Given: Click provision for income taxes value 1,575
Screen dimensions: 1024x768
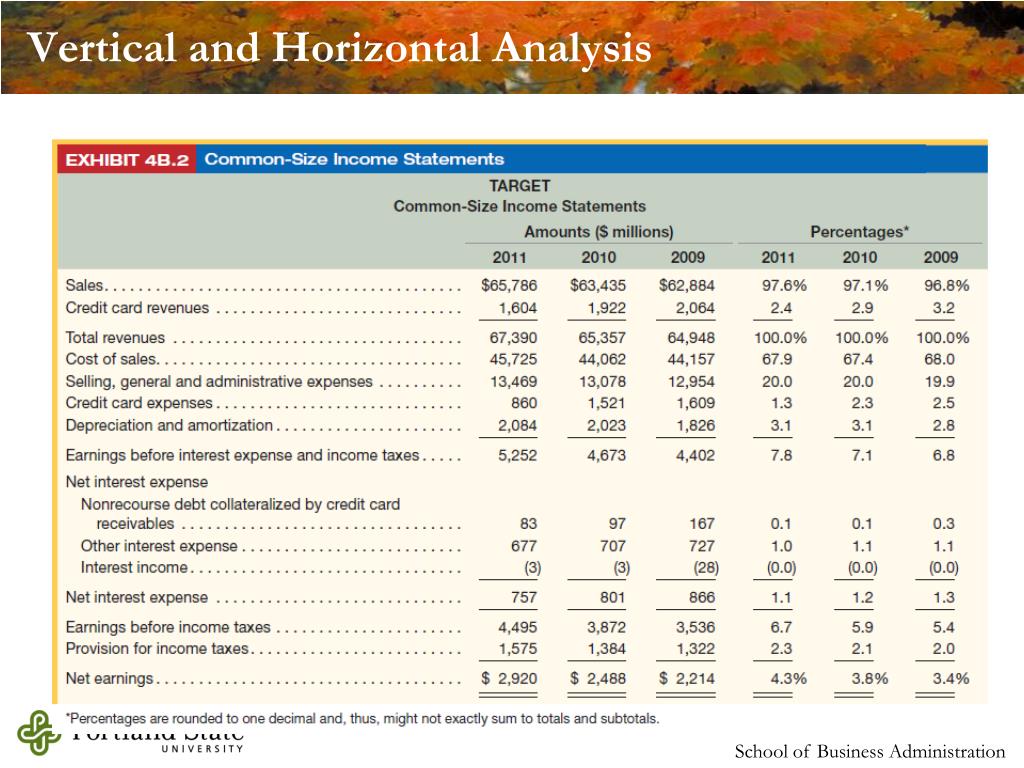Looking at the screenshot, I should tap(518, 648).
